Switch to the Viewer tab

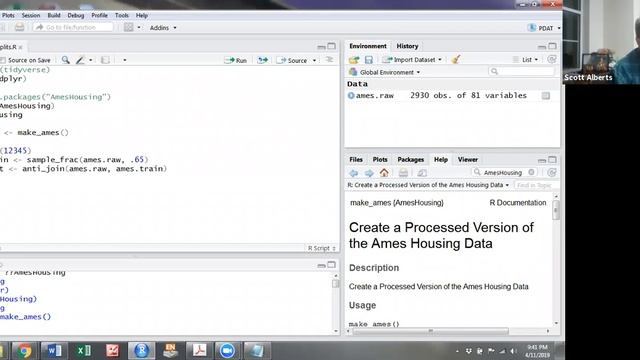(x=468, y=160)
